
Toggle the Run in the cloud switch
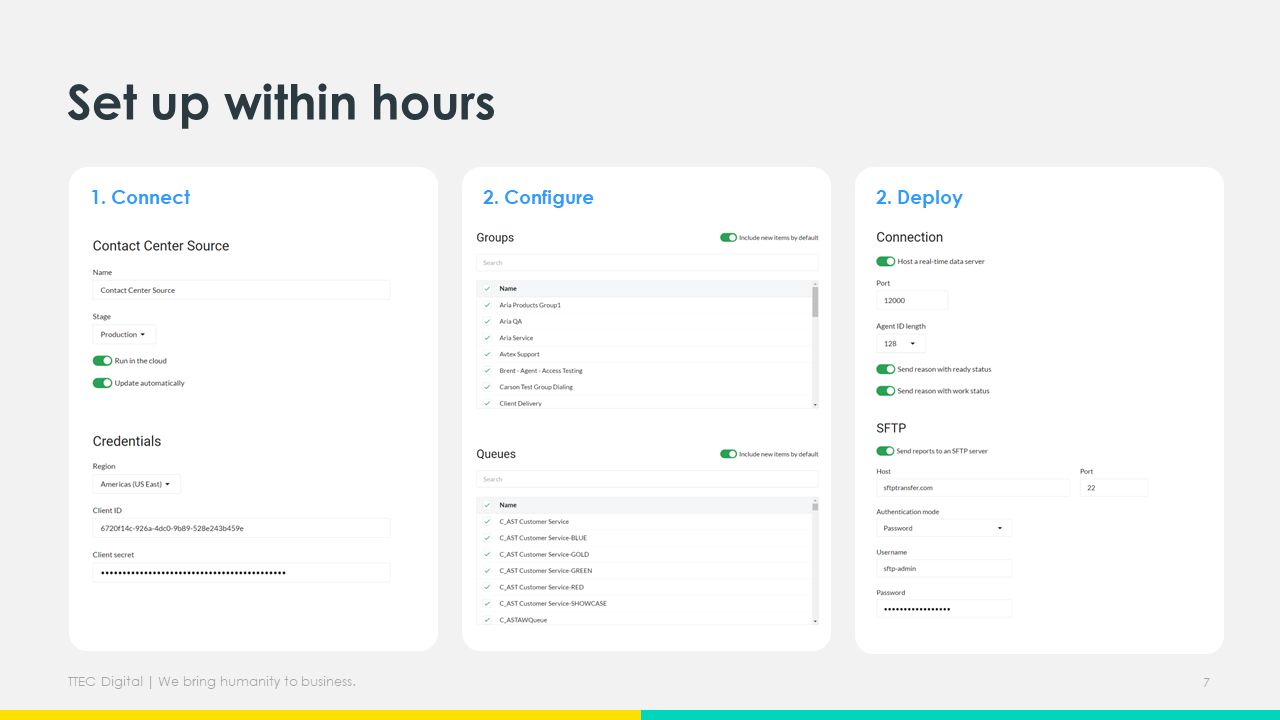click(x=102, y=361)
